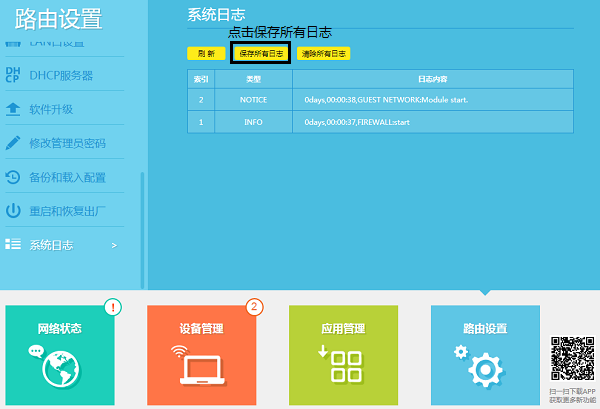Open the 设备管理 laptop tile
600x409 pixels.
coord(202,355)
